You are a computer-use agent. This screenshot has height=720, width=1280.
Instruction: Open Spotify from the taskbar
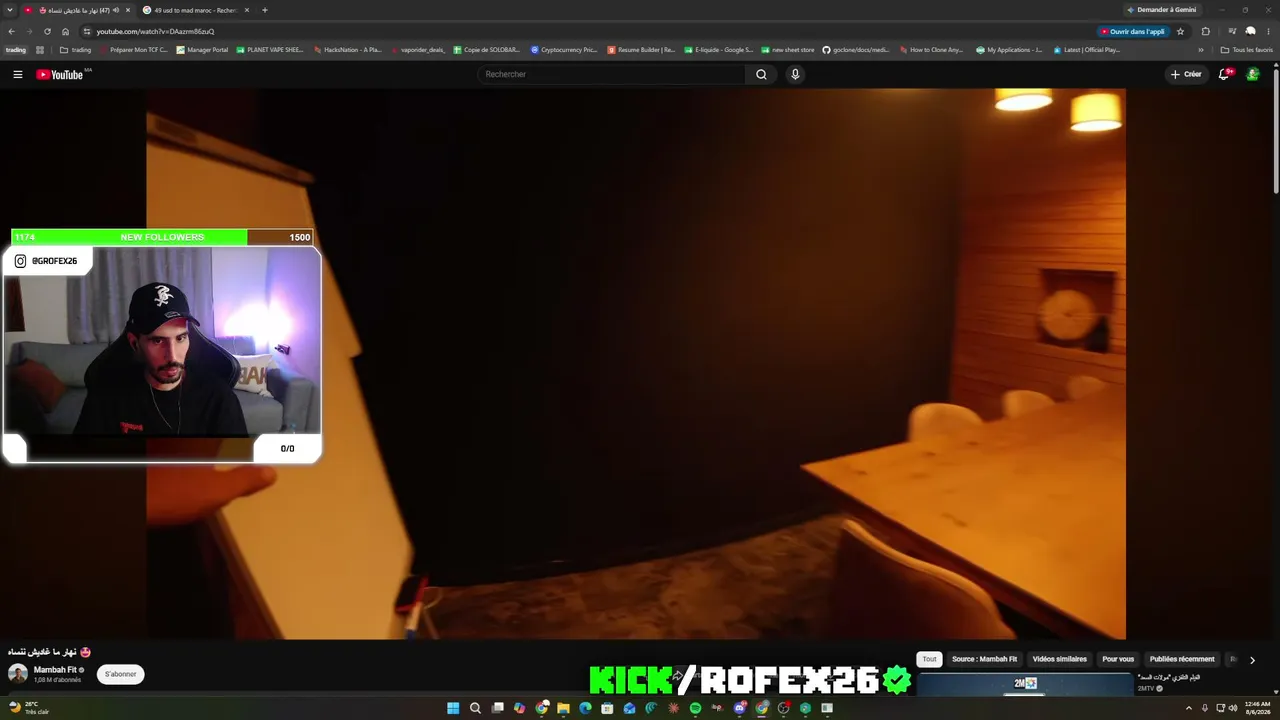[x=695, y=708]
